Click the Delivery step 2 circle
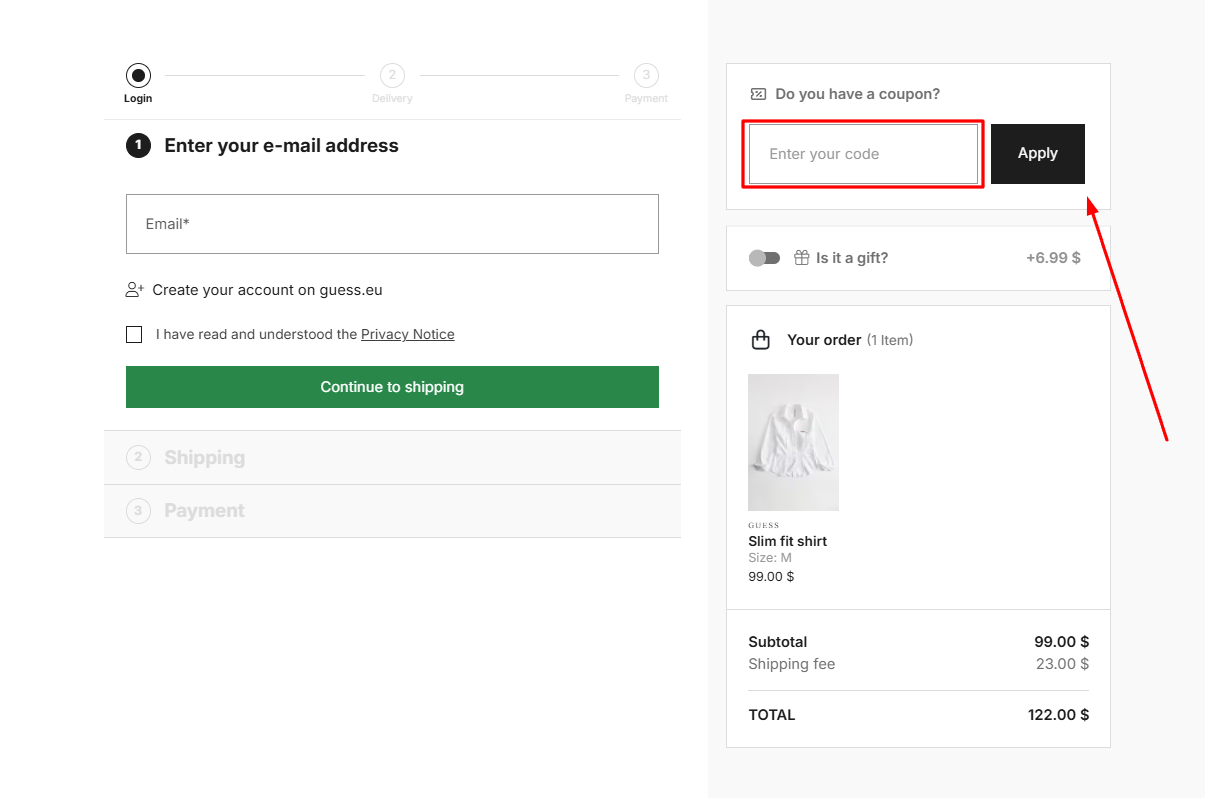Viewport: 1205px width, 798px height. (x=392, y=75)
